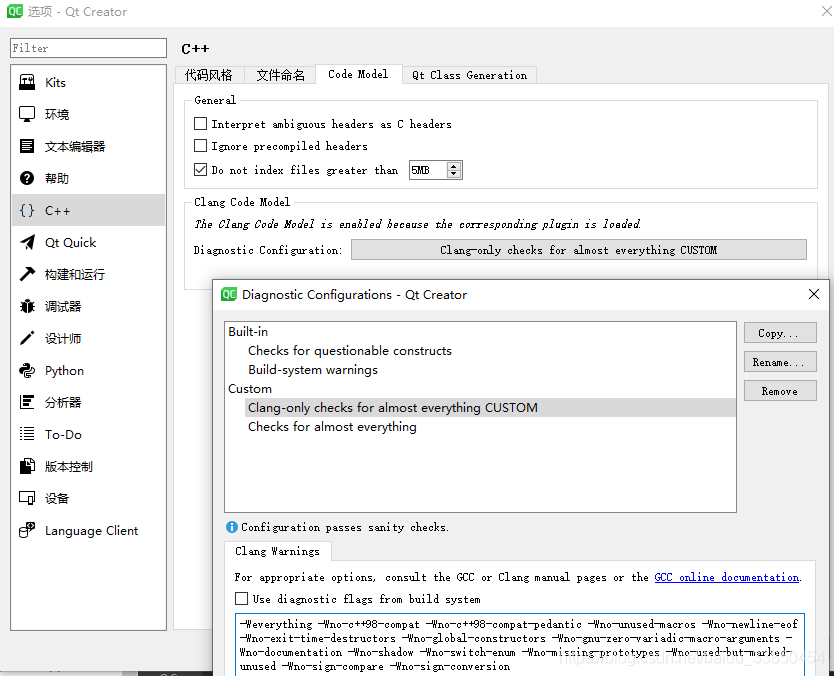Open the Kits settings icon
Image resolution: width=834 pixels, height=676 pixels.
coord(27,82)
